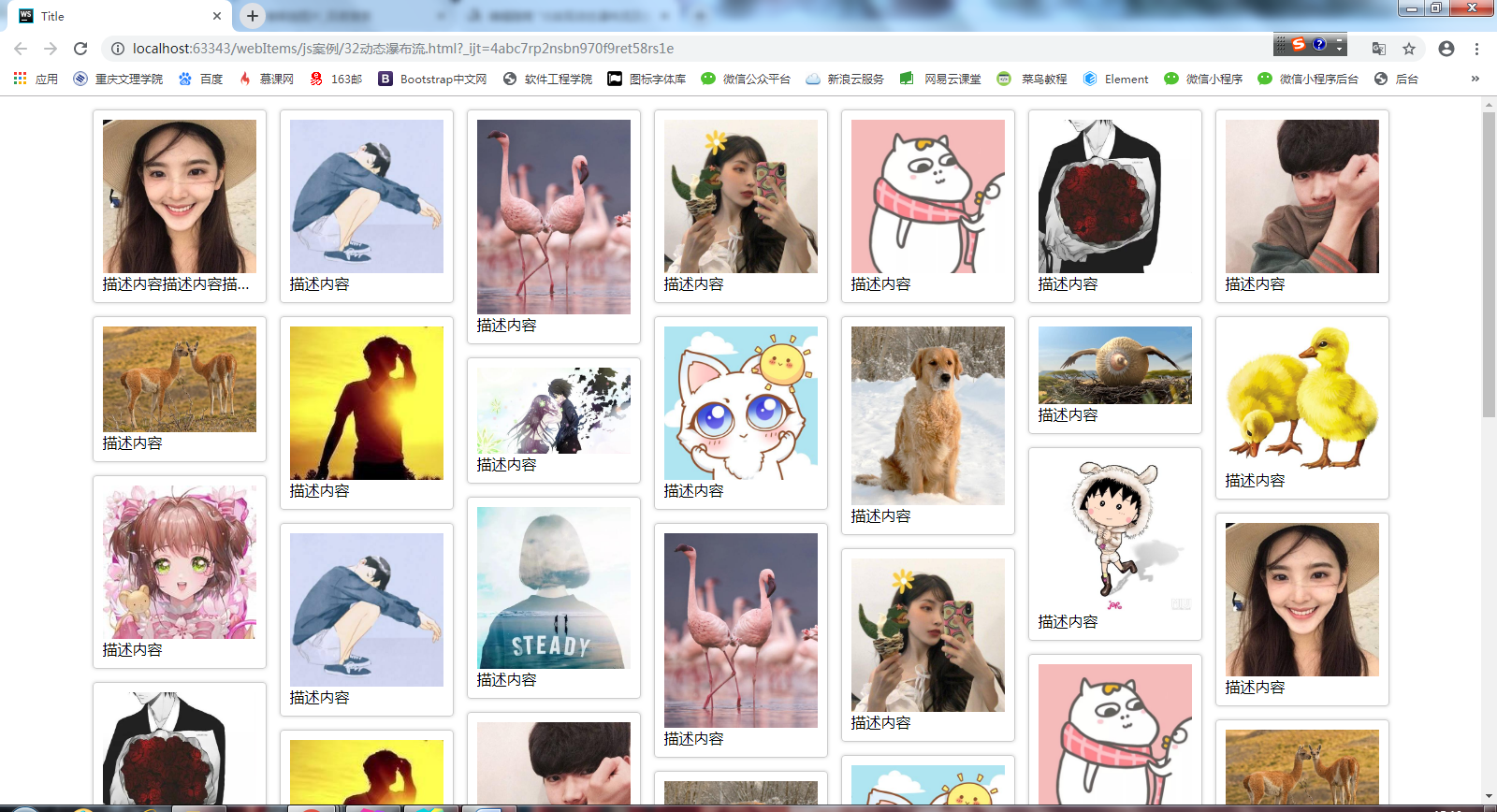
Task: Click the top boy covering face photo
Action: point(1302,196)
